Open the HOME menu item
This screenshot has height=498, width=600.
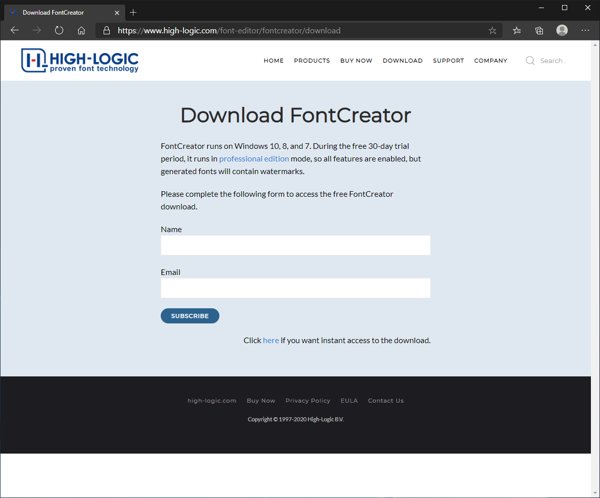click(274, 60)
